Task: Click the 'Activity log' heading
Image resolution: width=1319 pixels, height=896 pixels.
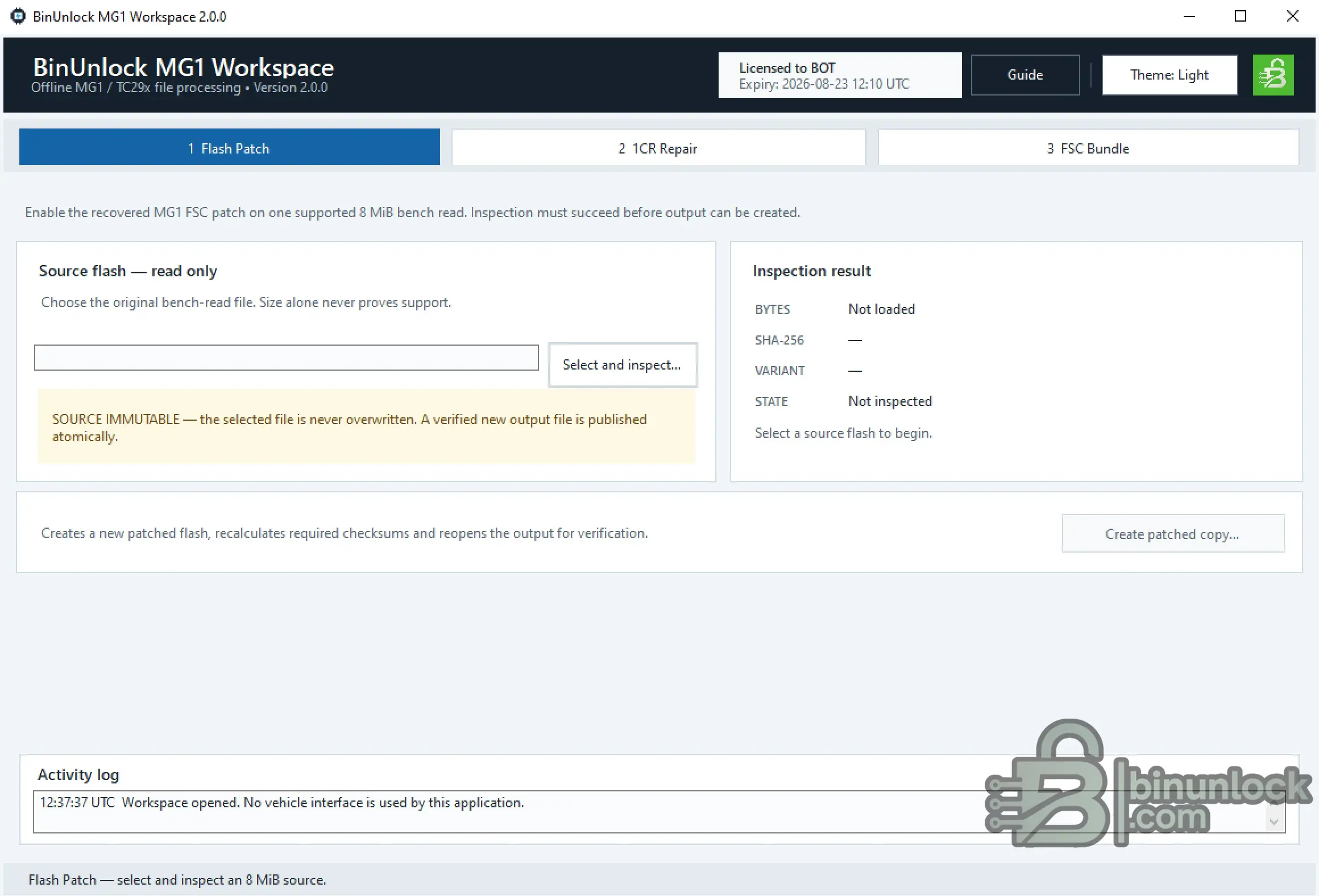Action: (x=78, y=774)
